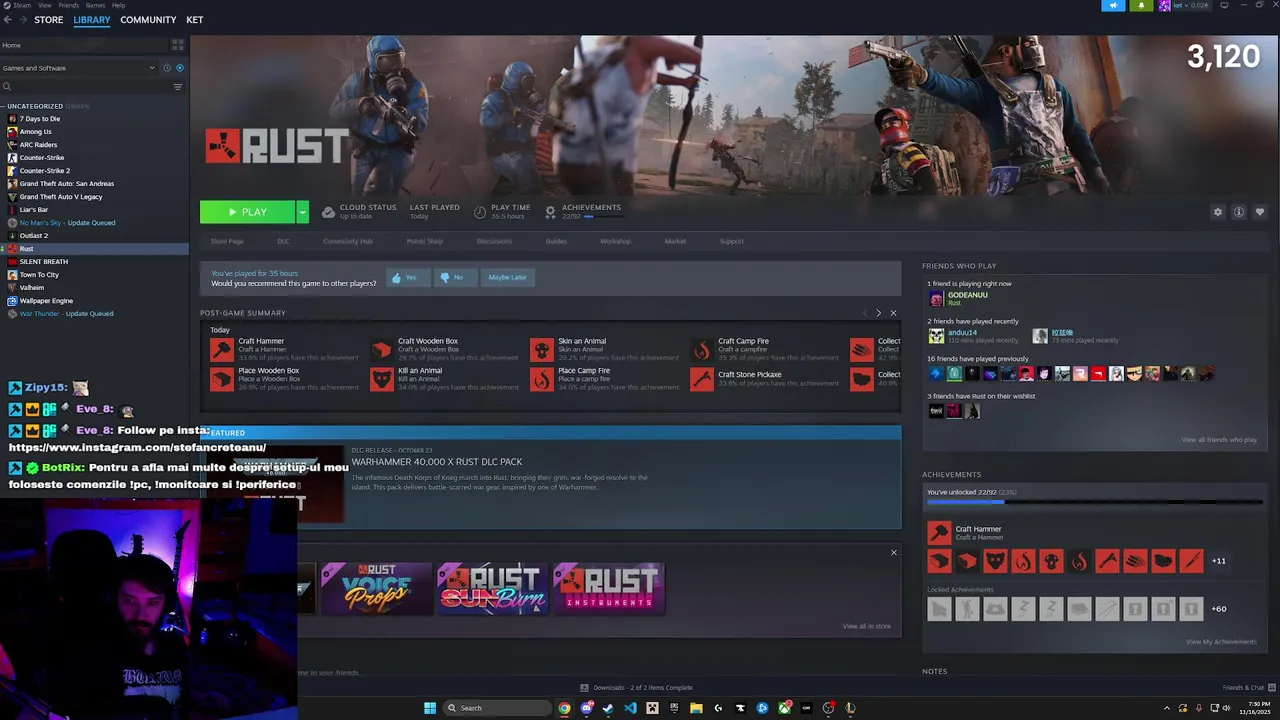Open the game settings gear icon
This screenshot has height=720, width=1280.
coord(1217,212)
